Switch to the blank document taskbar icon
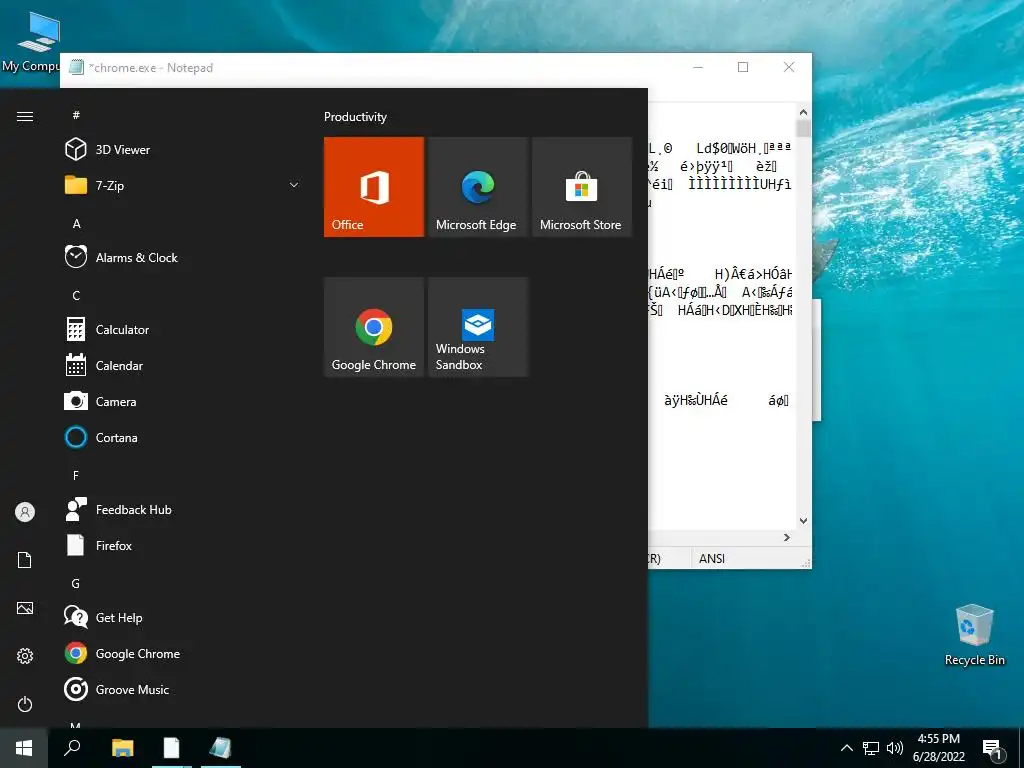The image size is (1024, 768). coord(171,748)
